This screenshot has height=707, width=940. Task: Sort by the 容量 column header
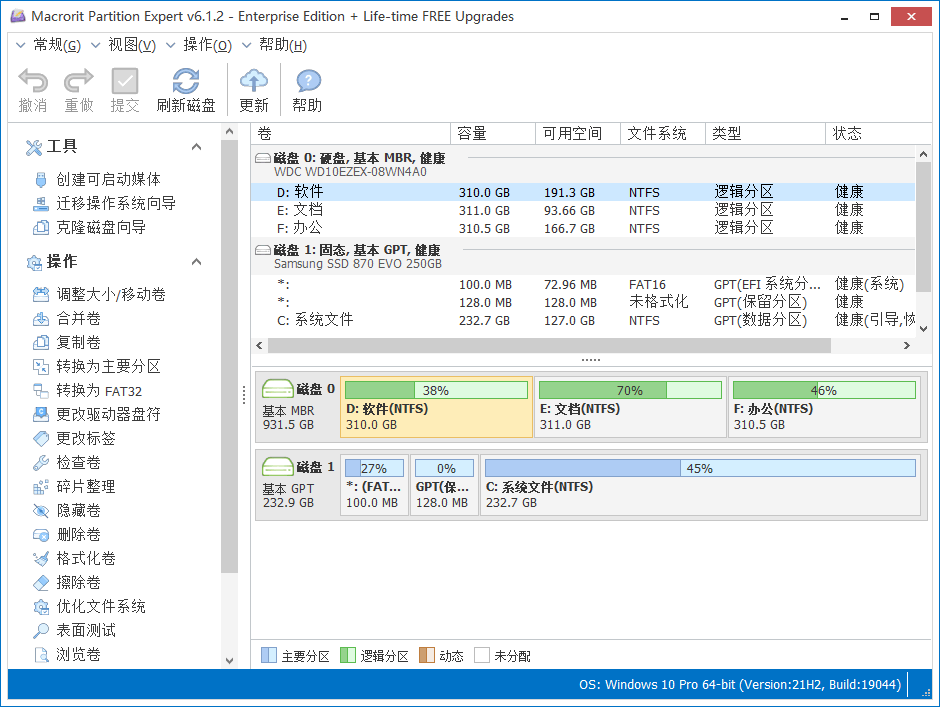[492, 133]
